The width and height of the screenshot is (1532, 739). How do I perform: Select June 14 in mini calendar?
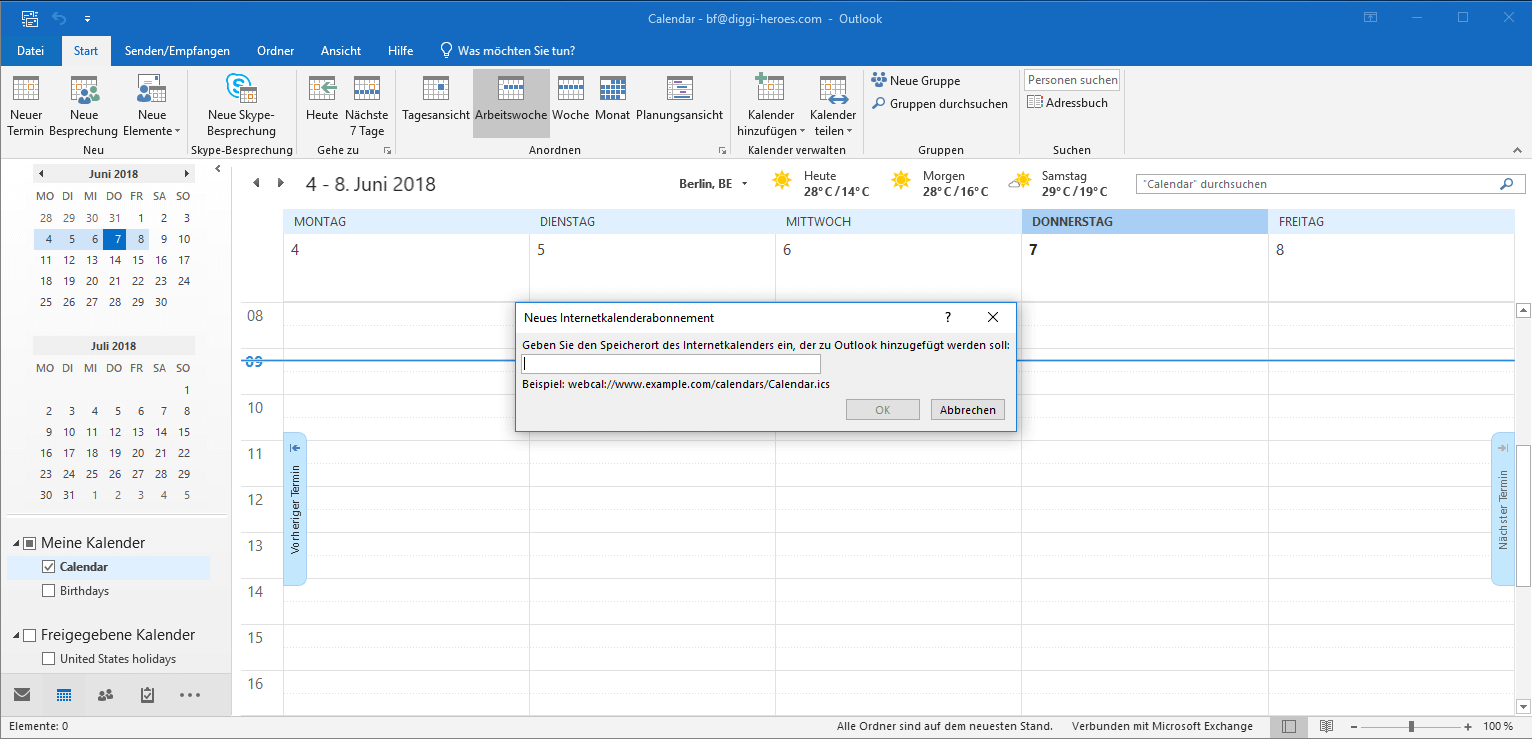[115, 260]
